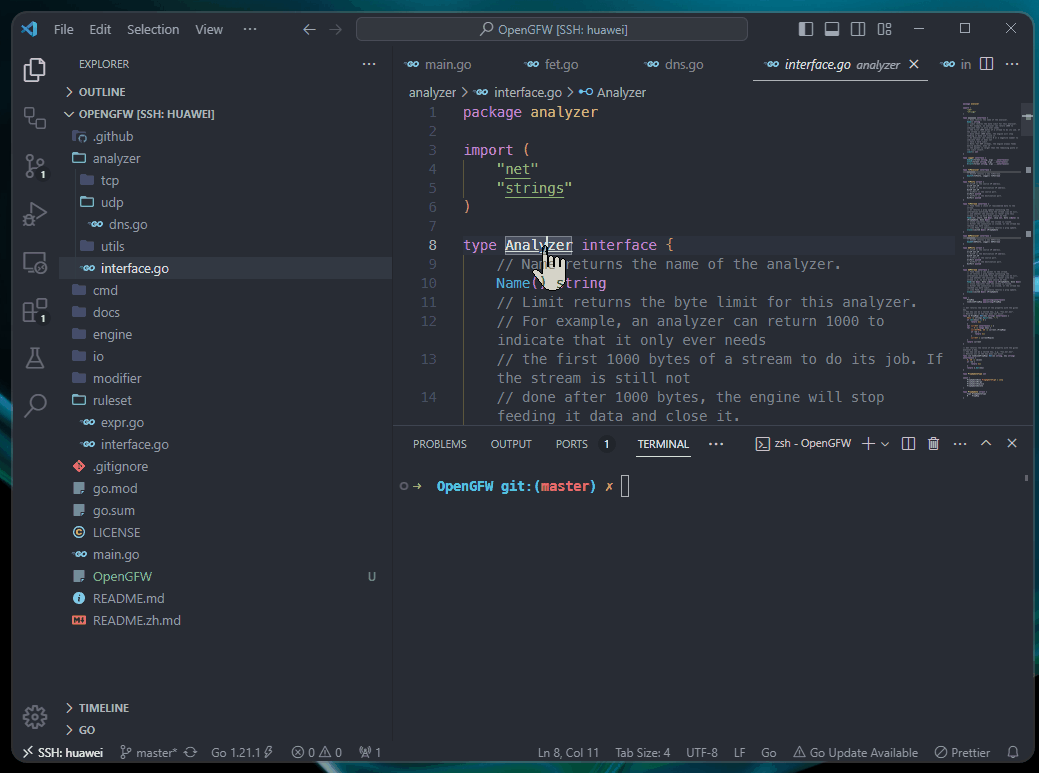Click the OpenGFW command center search box
The image size is (1039, 773).
(553, 29)
